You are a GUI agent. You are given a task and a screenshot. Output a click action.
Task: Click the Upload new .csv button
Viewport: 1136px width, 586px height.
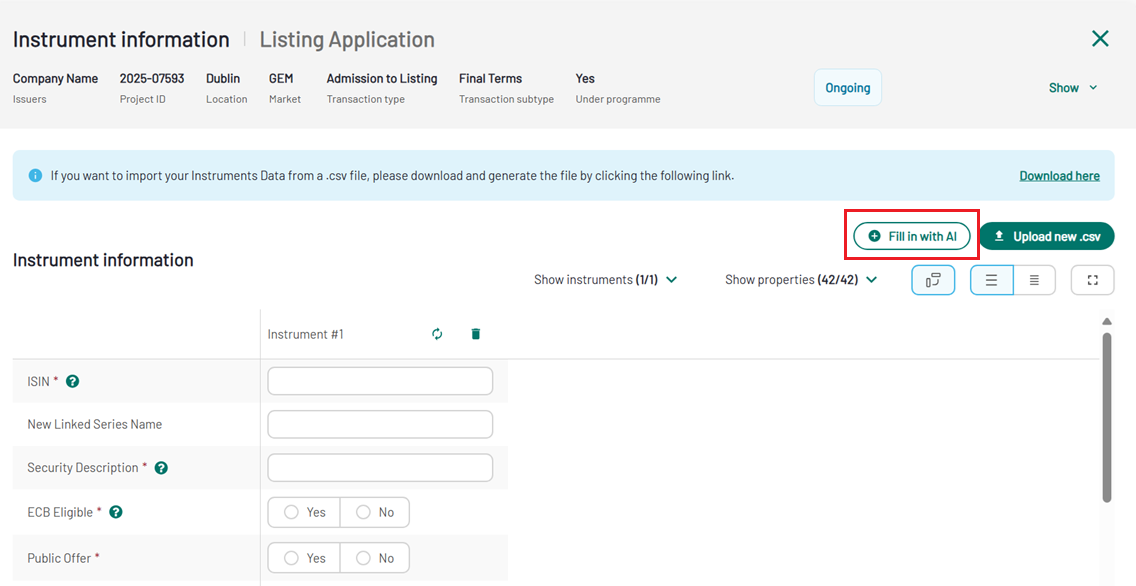[x=1046, y=236]
